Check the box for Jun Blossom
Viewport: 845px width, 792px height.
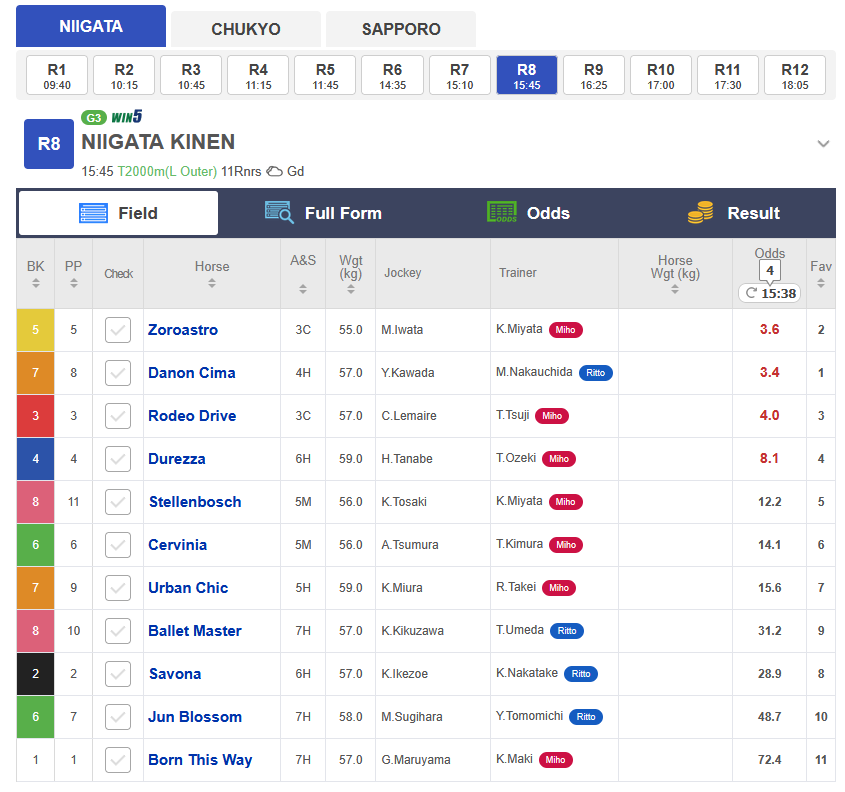click(x=118, y=717)
